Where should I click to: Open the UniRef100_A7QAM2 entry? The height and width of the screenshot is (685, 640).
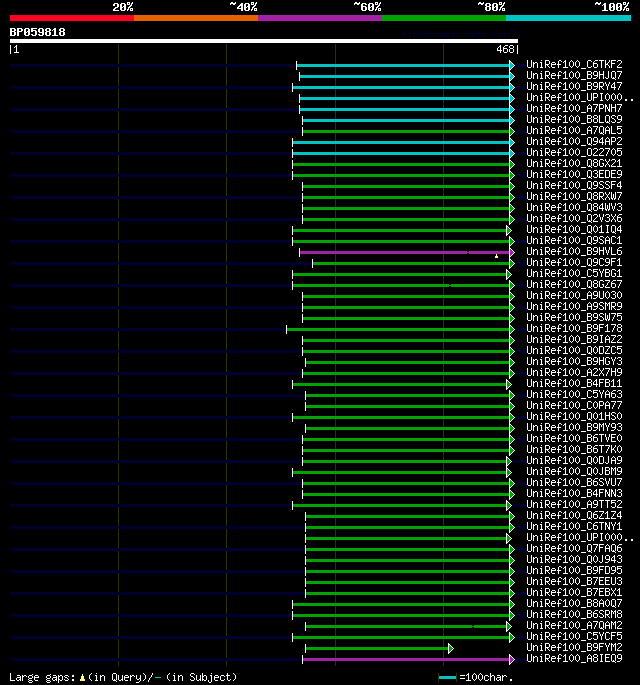(x=574, y=626)
